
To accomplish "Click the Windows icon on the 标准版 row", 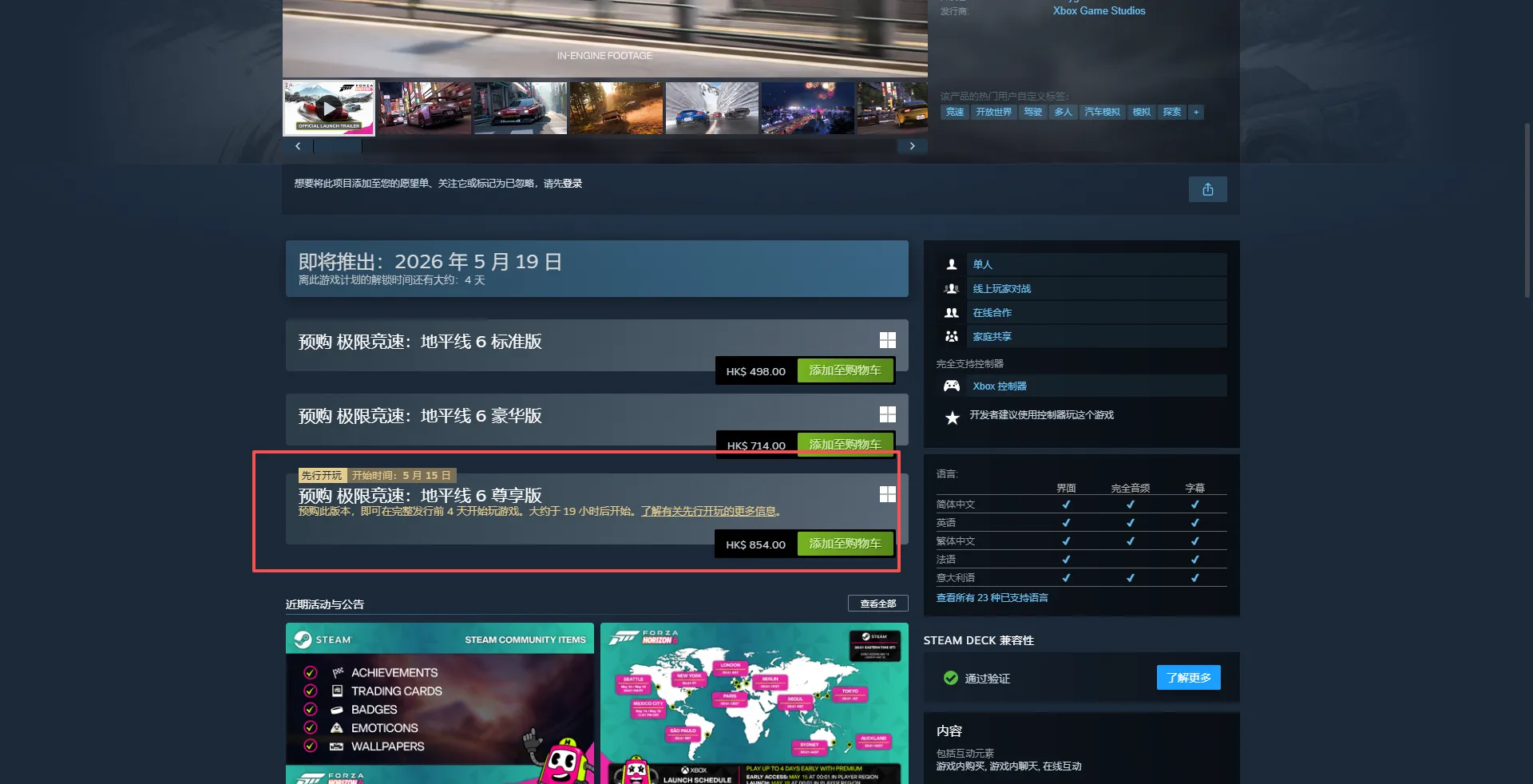I will [887, 340].
